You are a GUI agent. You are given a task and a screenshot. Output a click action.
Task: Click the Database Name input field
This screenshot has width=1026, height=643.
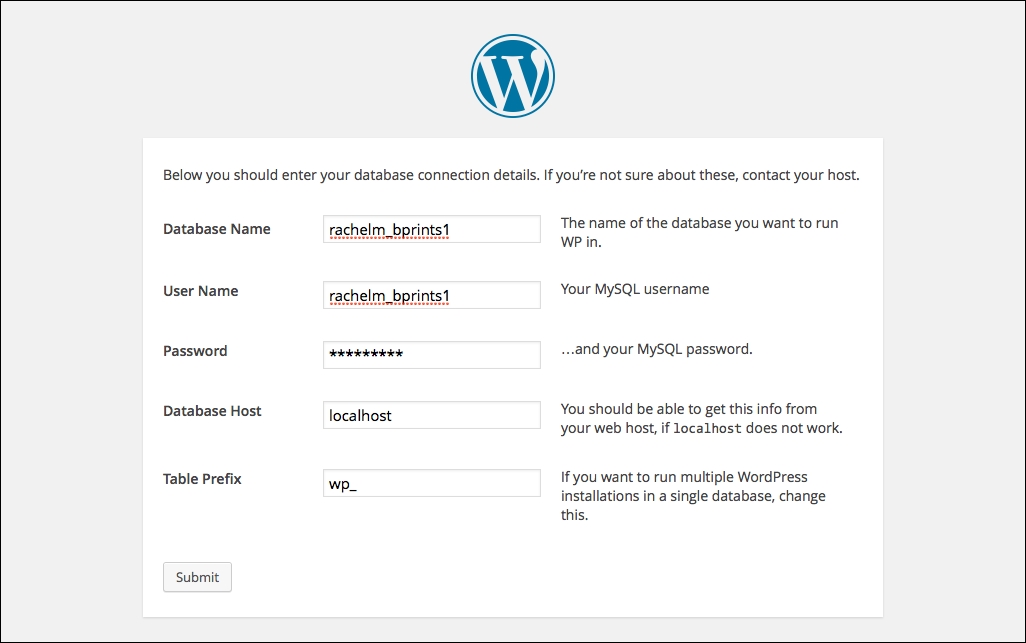tap(432, 229)
